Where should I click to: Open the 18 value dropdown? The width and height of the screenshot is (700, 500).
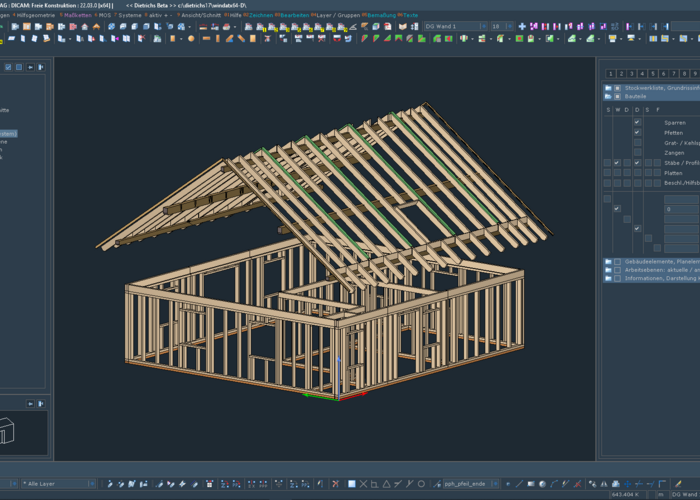tap(509, 27)
